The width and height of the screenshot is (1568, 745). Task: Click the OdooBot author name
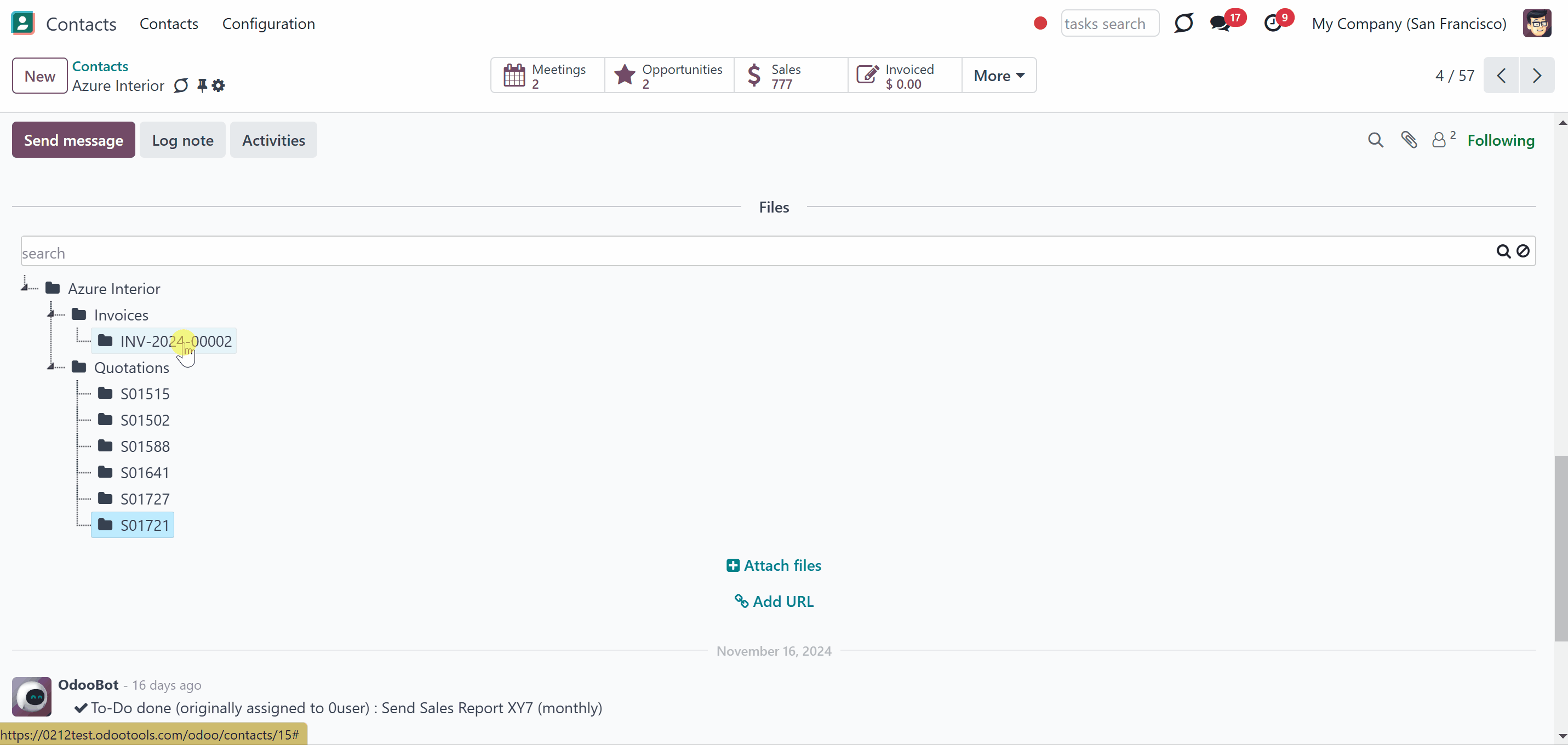click(88, 685)
